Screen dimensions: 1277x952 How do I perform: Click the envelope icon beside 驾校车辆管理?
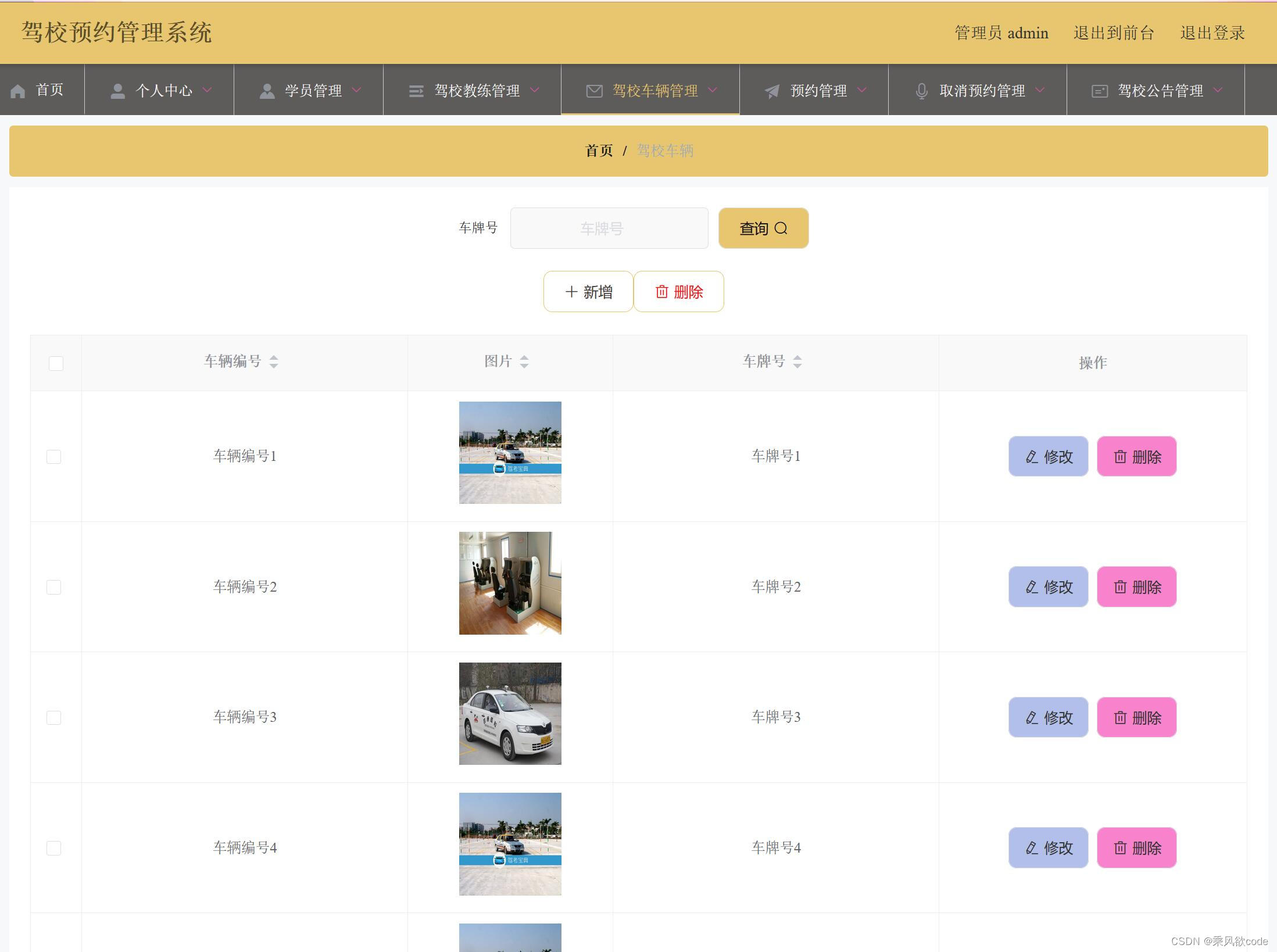594,91
